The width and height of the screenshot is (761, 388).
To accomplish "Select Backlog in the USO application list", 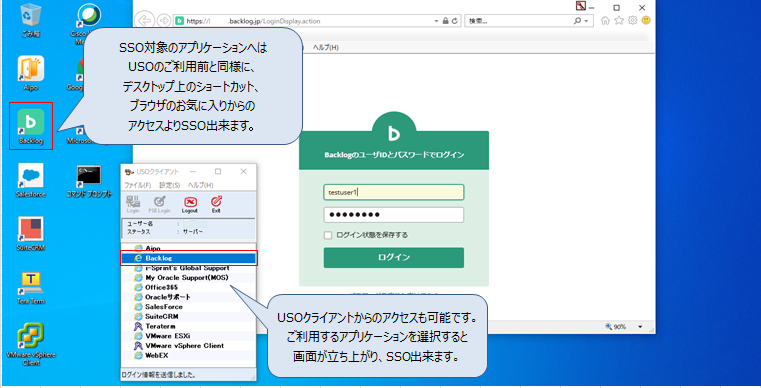I will point(188,258).
